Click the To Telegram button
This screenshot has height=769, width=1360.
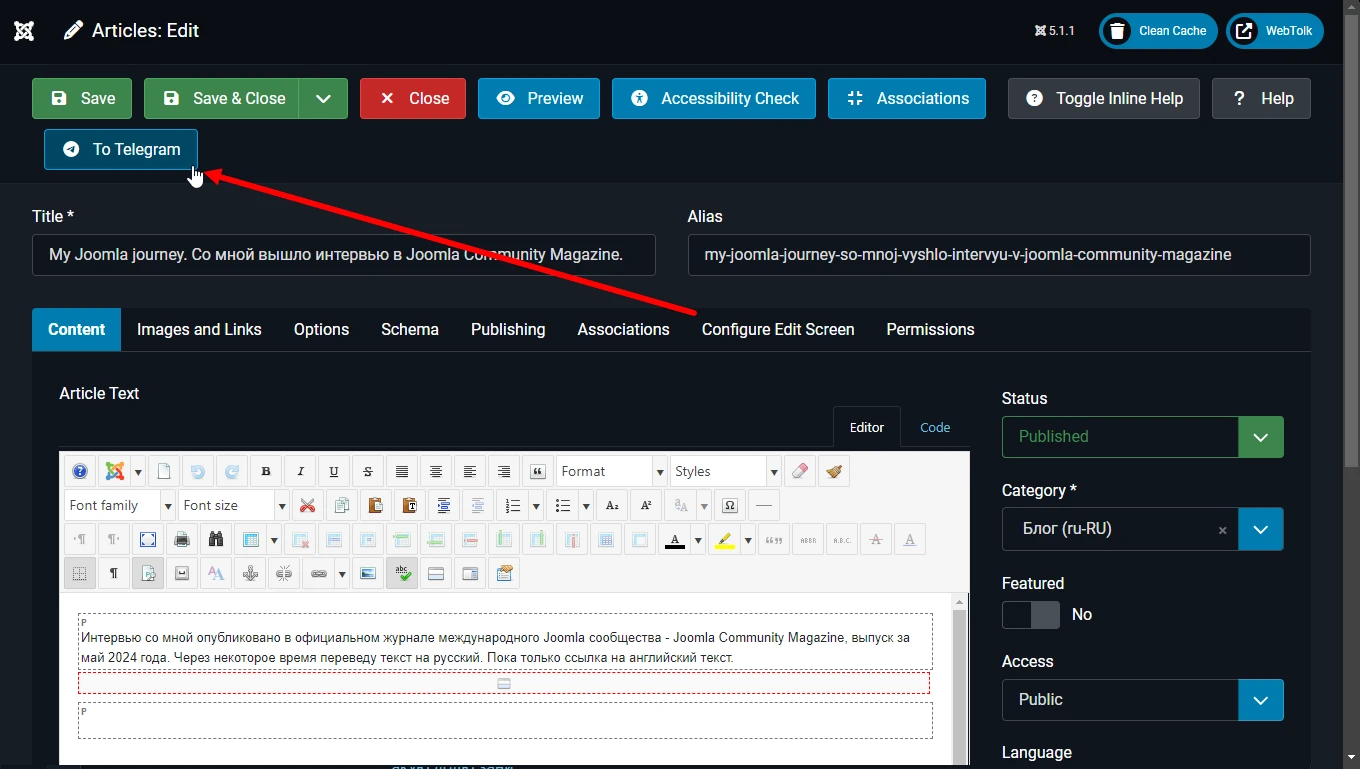121,149
